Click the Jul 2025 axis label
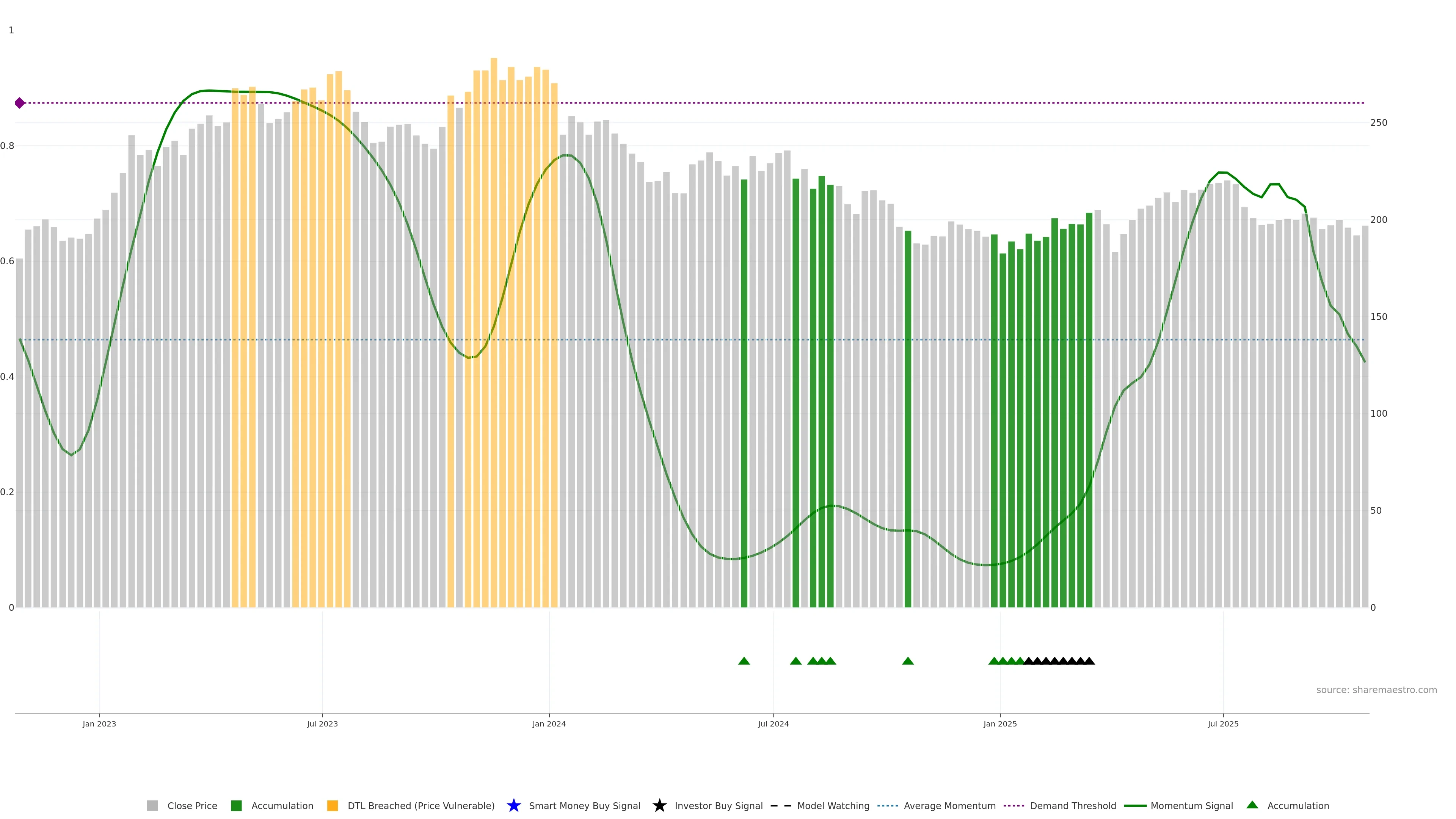The height and width of the screenshot is (819, 1456). point(1222,723)
